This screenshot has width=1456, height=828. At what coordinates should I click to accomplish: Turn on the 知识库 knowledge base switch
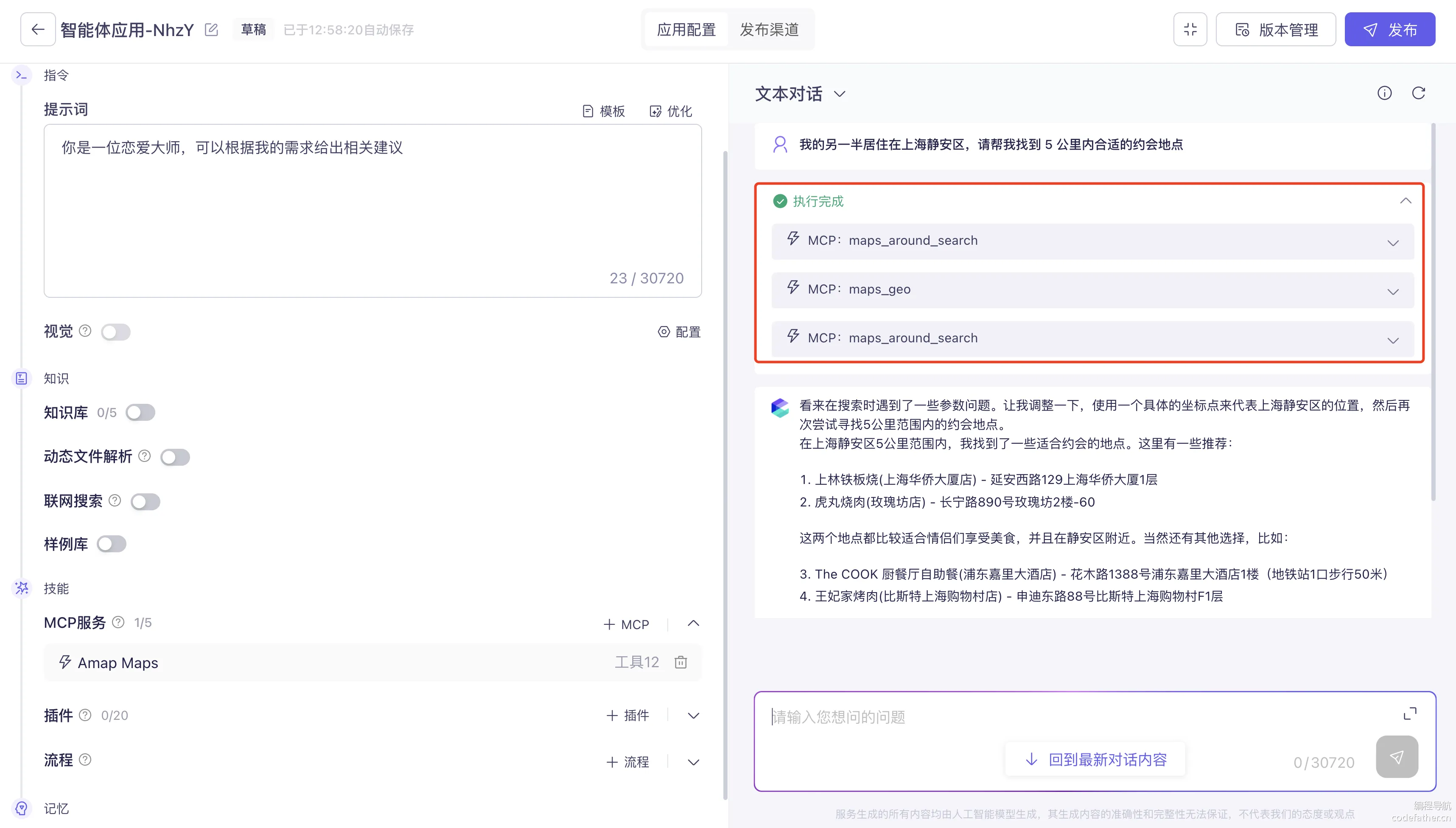pyautogui.click(x=140, y=412)
